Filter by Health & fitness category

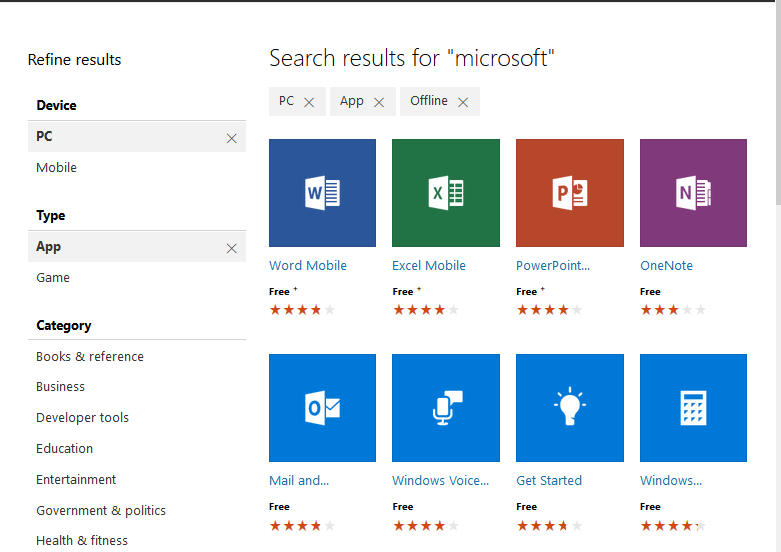[x=82, y=540]
